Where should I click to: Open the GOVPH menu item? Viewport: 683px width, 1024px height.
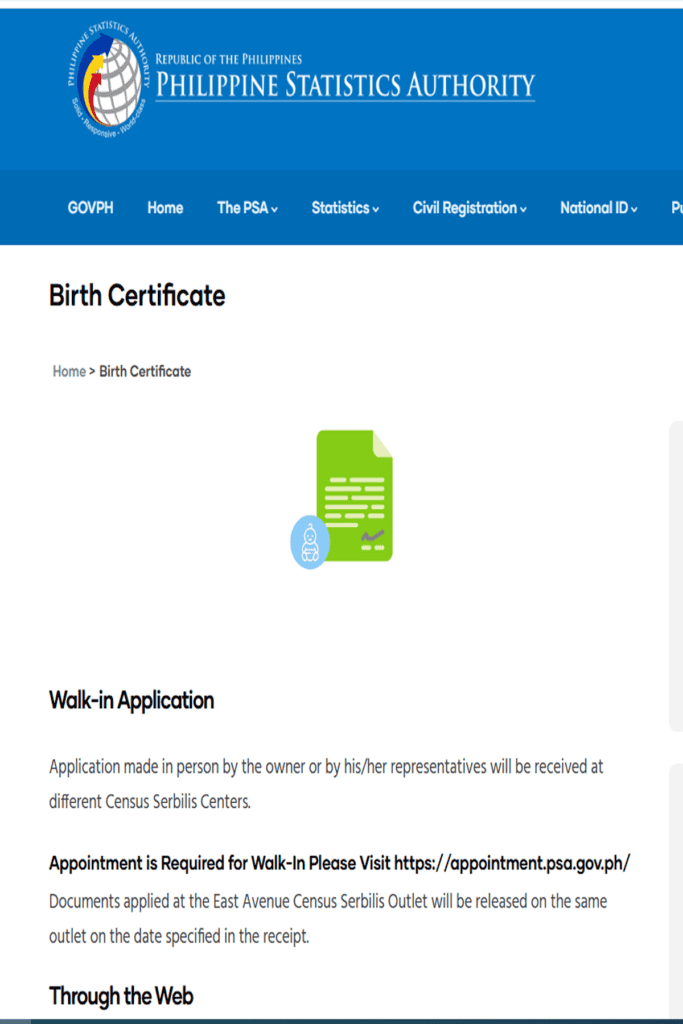click(x=90, y=208)
